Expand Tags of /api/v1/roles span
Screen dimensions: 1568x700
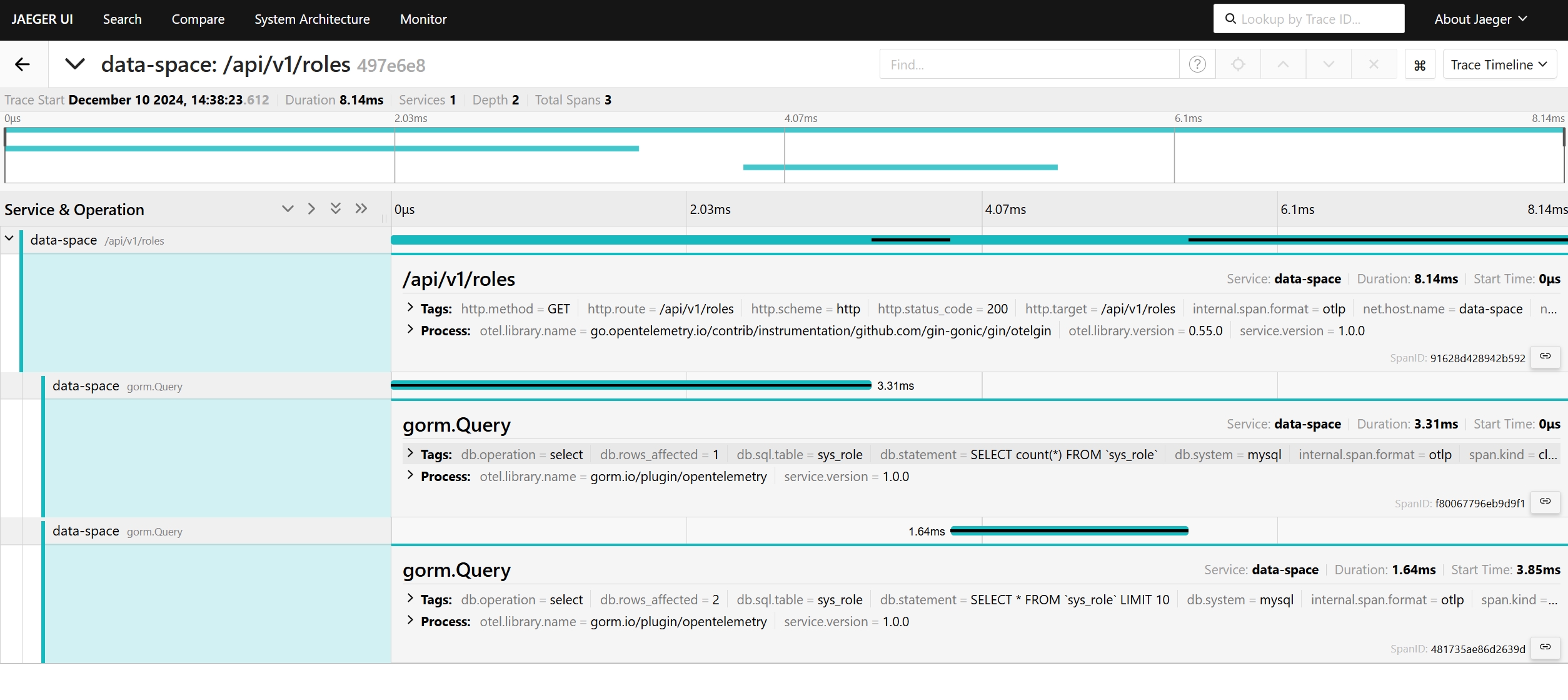(x=410, y=308)
